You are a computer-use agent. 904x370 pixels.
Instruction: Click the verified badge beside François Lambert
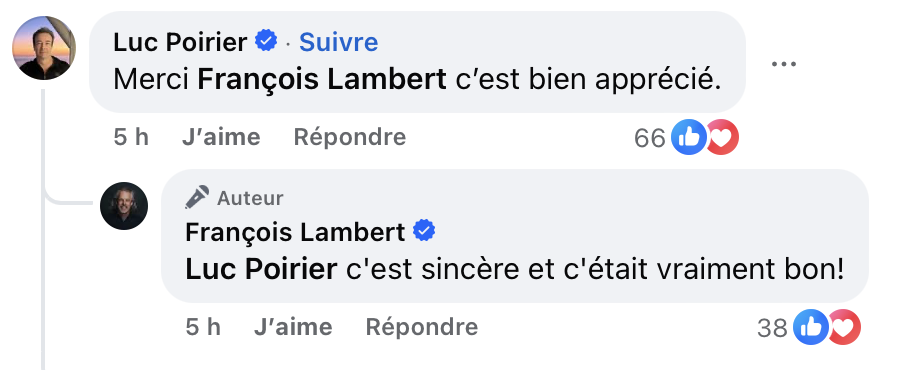pyautogui.click(x=424, y=232)
